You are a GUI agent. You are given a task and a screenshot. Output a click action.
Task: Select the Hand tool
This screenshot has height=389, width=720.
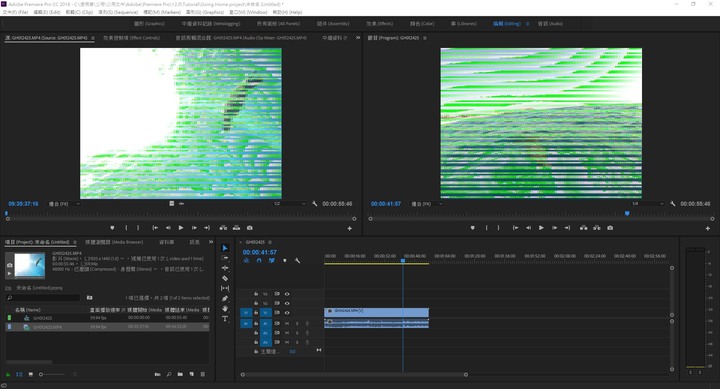[x=225, y=309]
